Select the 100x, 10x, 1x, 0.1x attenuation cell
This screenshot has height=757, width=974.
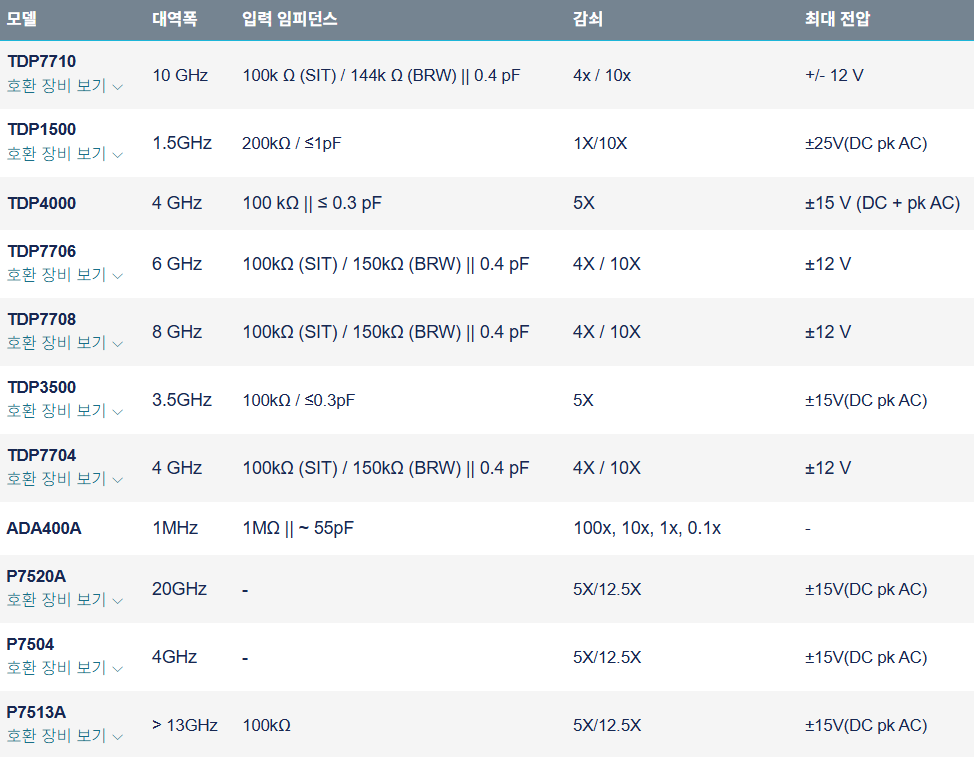(x=647, y=528)
